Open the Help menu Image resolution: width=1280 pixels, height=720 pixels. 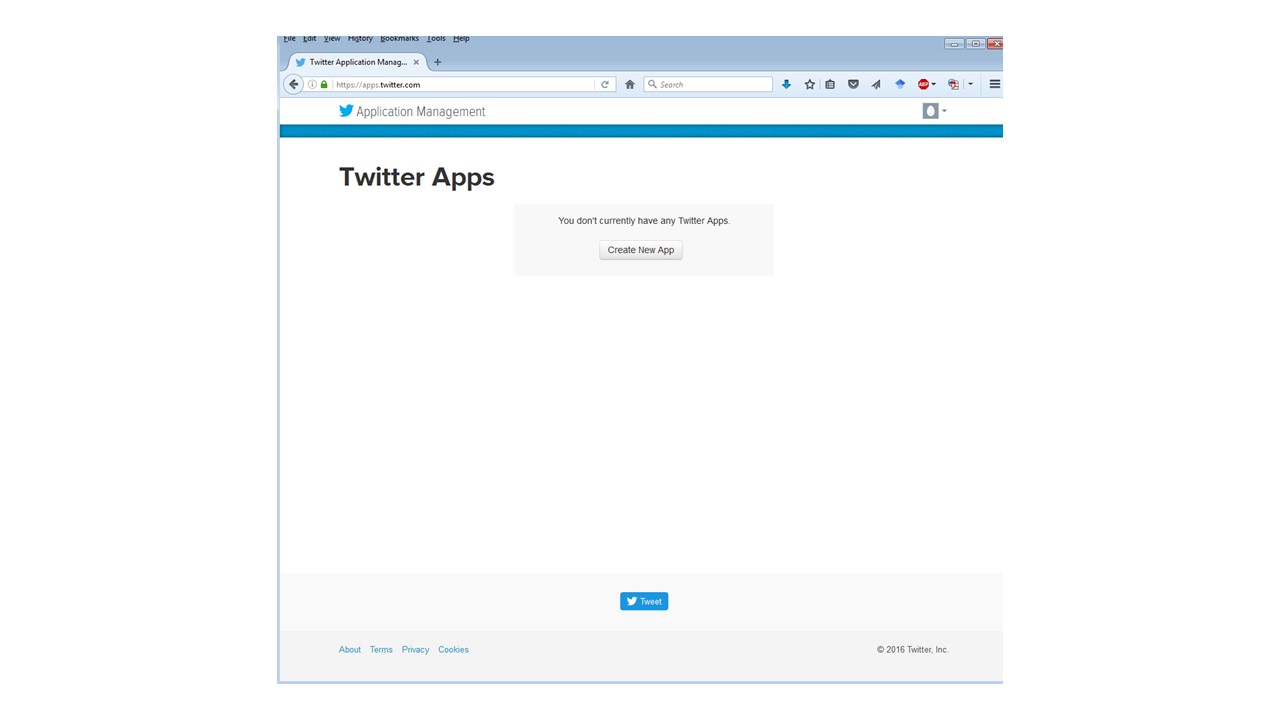461,39
